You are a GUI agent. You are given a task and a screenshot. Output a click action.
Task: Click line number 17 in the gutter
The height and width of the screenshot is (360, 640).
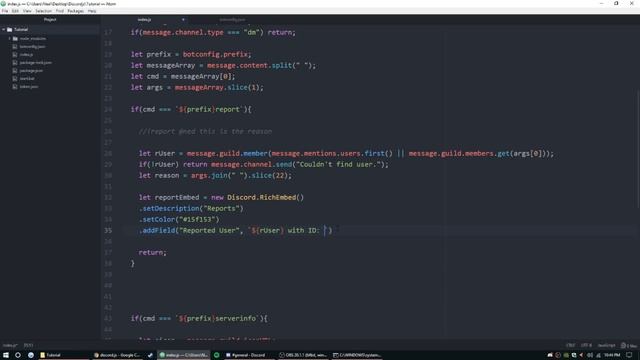pyautogui.click(x=108, y=32)
